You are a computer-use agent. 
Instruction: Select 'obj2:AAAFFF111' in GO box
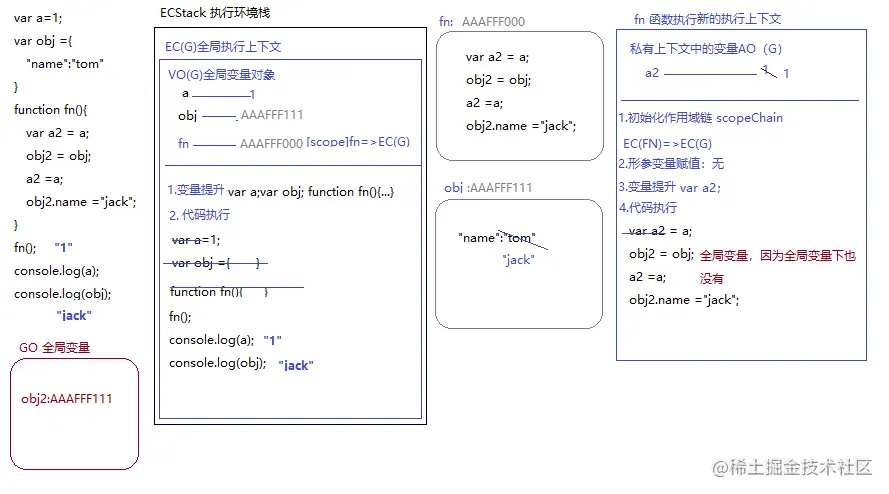click(66, 399)
